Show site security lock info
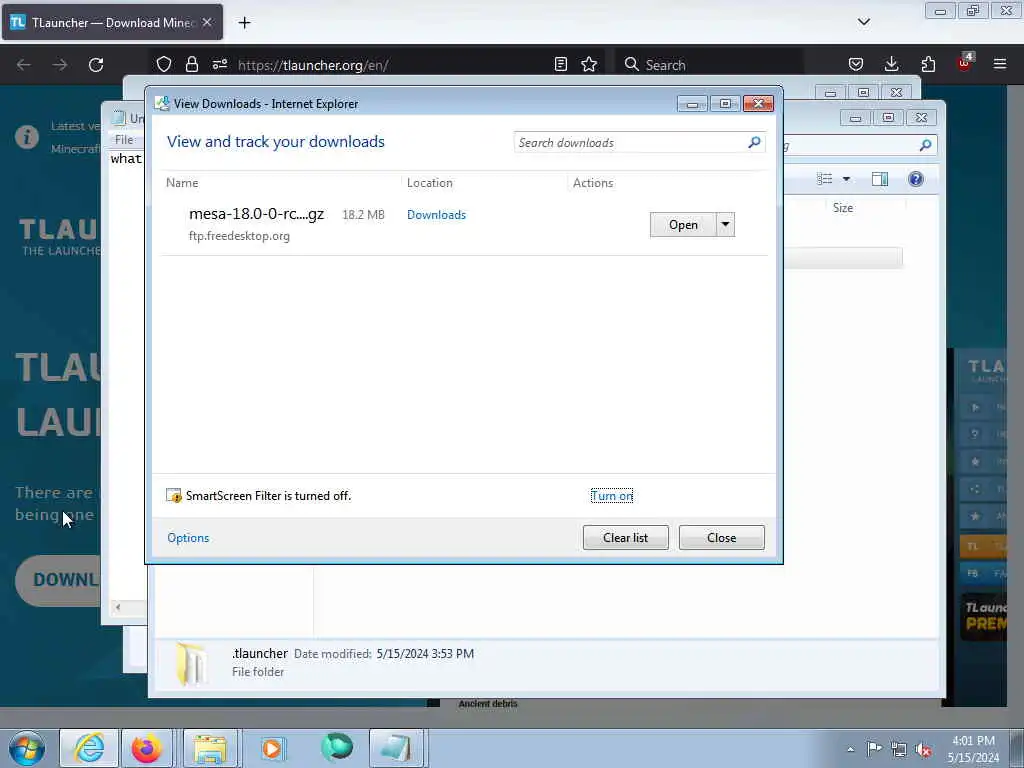1024x768 pixels. [191, 65]
